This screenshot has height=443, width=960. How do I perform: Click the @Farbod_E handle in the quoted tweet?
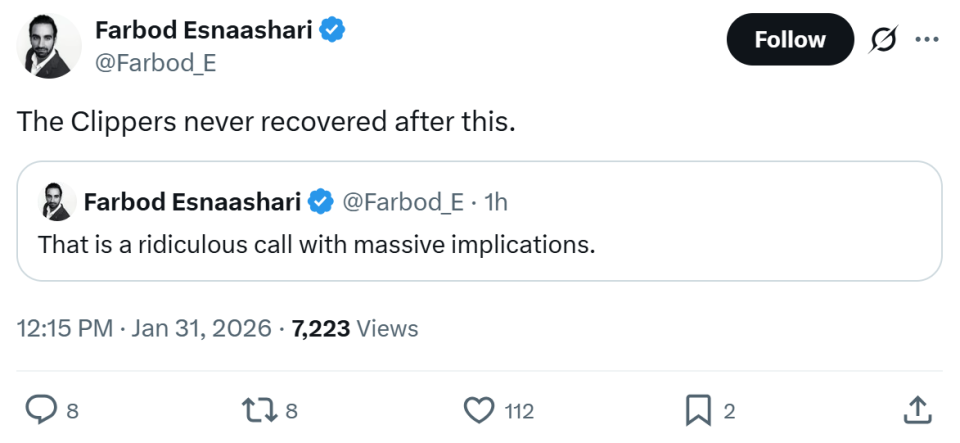click(403, 202)
